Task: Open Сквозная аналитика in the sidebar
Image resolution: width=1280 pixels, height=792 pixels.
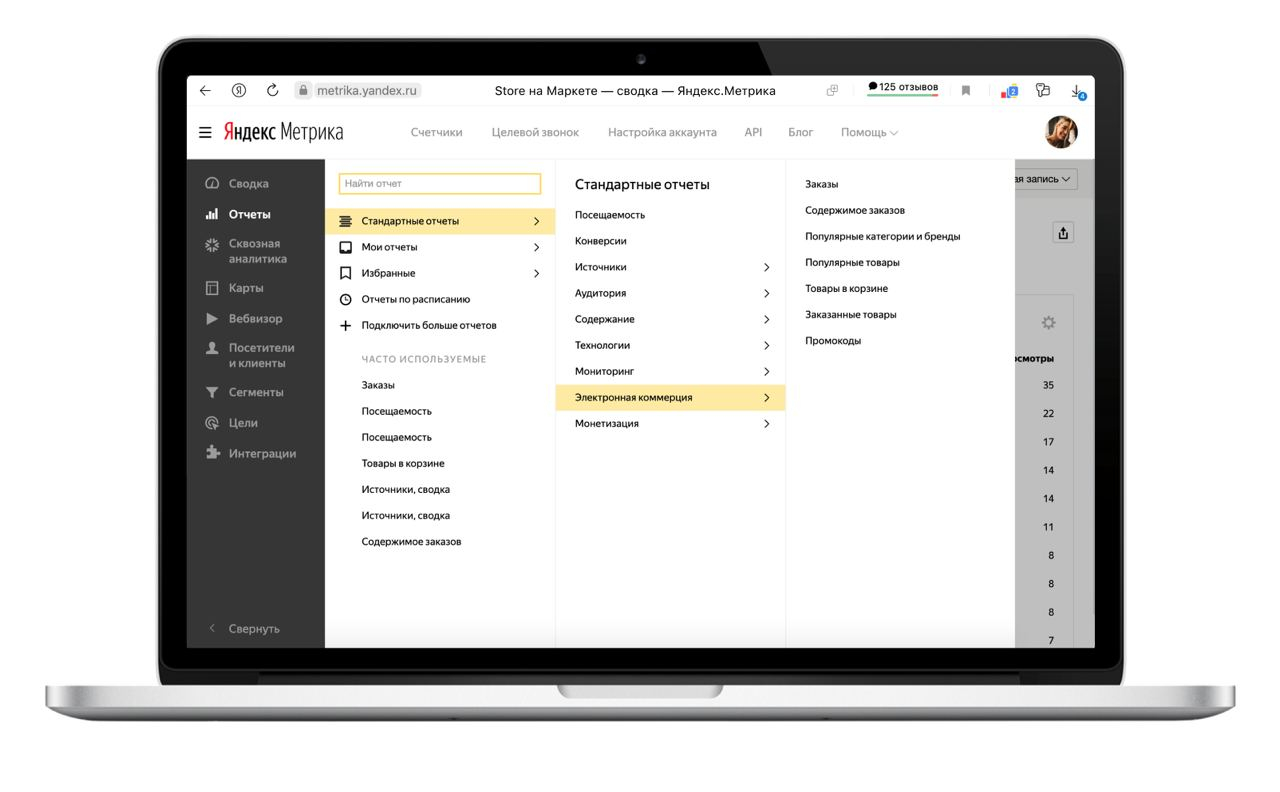Action: tap(256, 251)
